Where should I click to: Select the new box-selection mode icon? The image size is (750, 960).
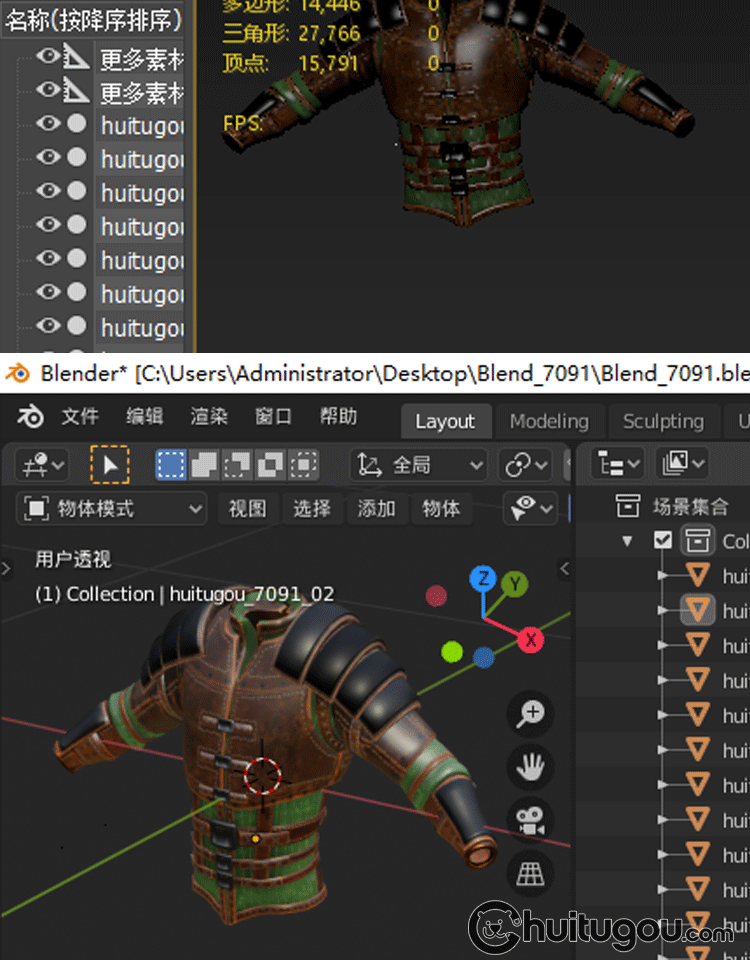(x=172, y=465)
